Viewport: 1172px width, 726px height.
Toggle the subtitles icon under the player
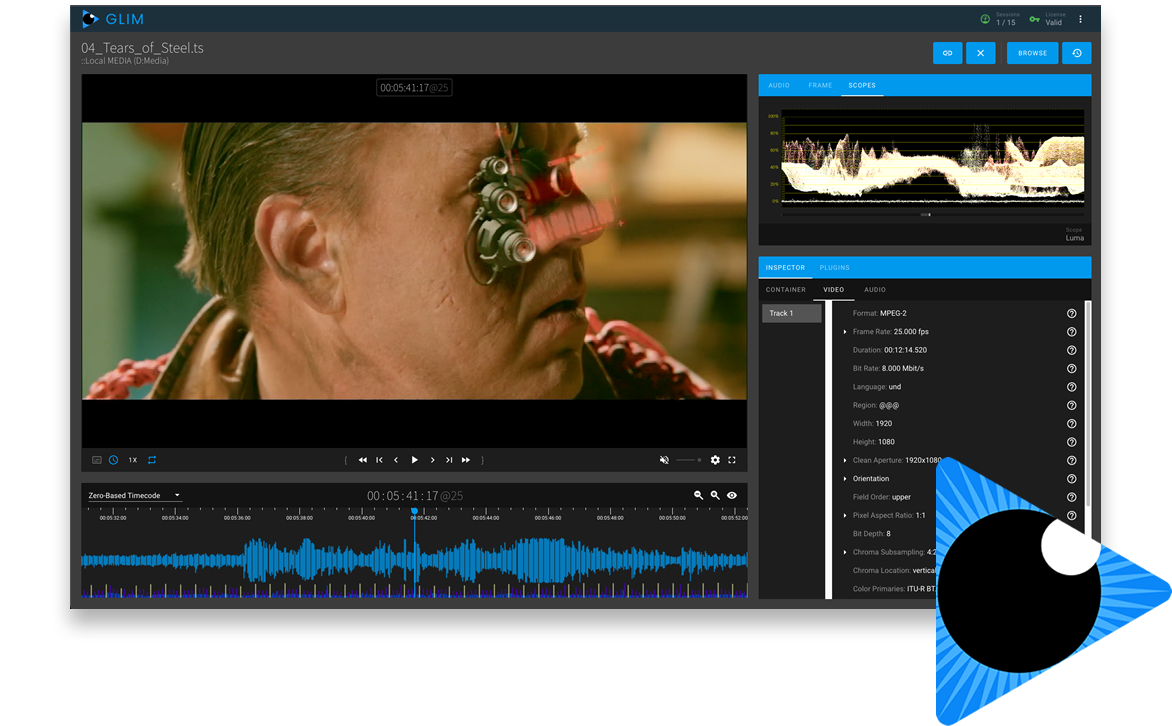96,460
